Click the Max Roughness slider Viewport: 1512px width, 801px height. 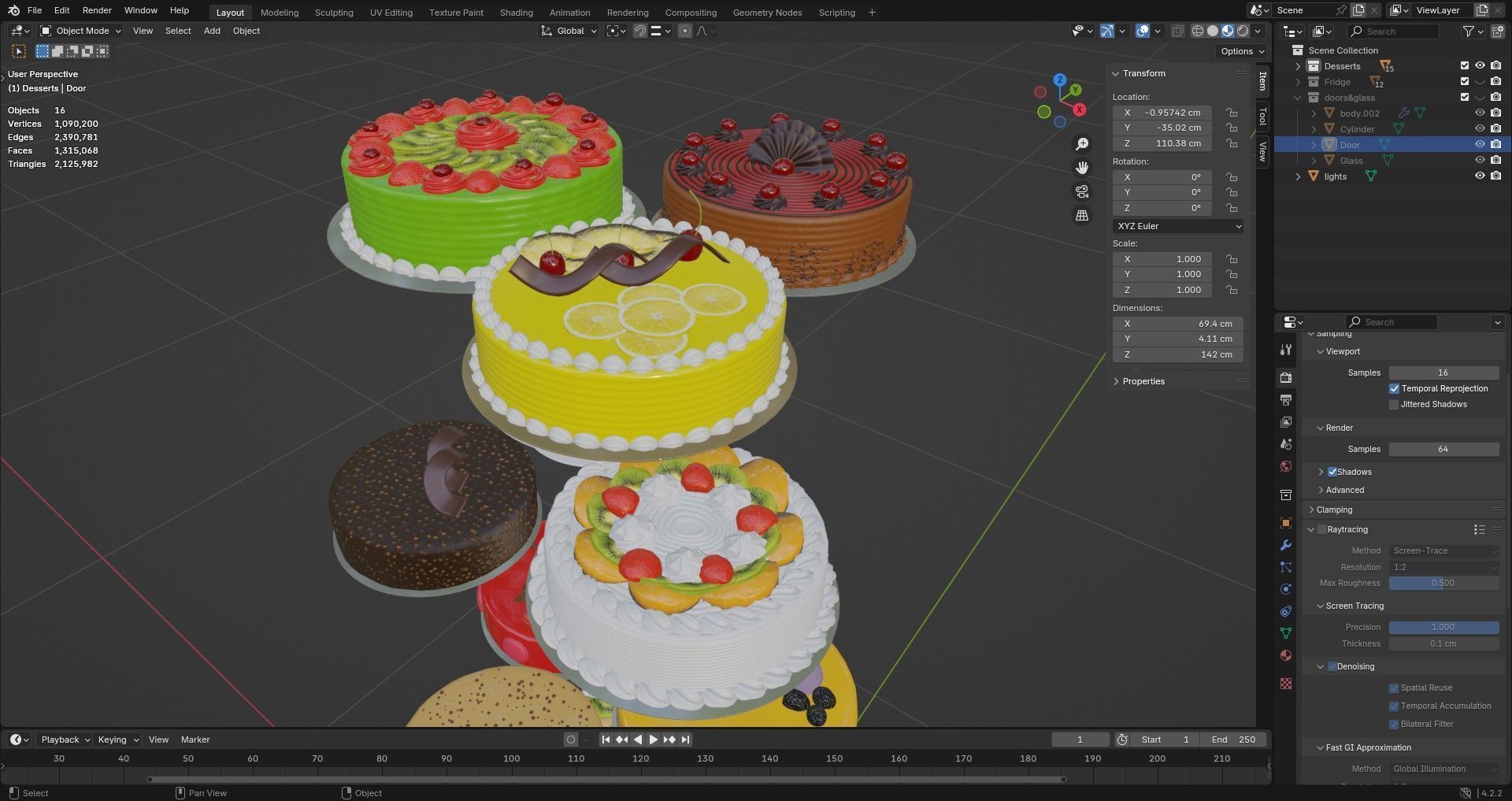(x=1443, y=583)
